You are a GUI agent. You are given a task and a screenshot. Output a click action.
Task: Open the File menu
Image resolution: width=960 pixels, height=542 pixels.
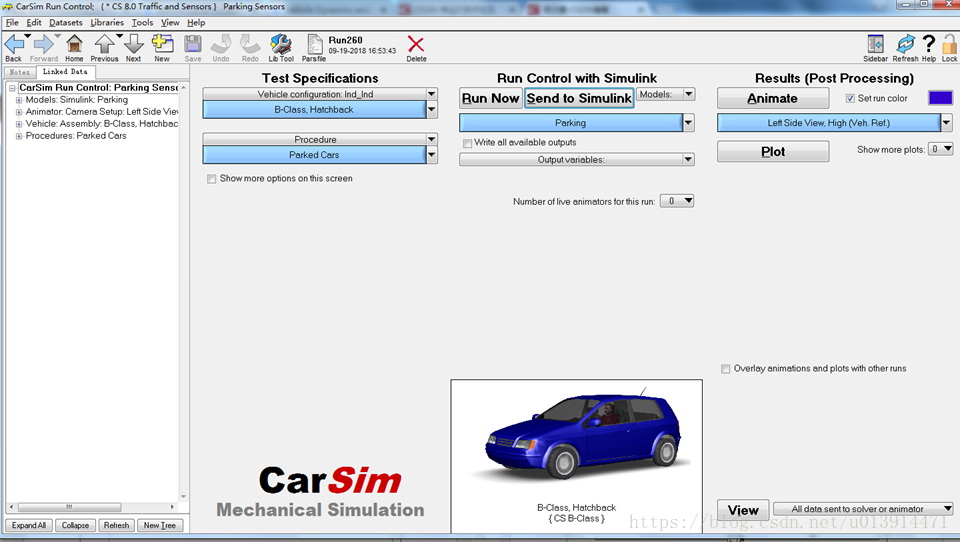[x=12, y=23]
